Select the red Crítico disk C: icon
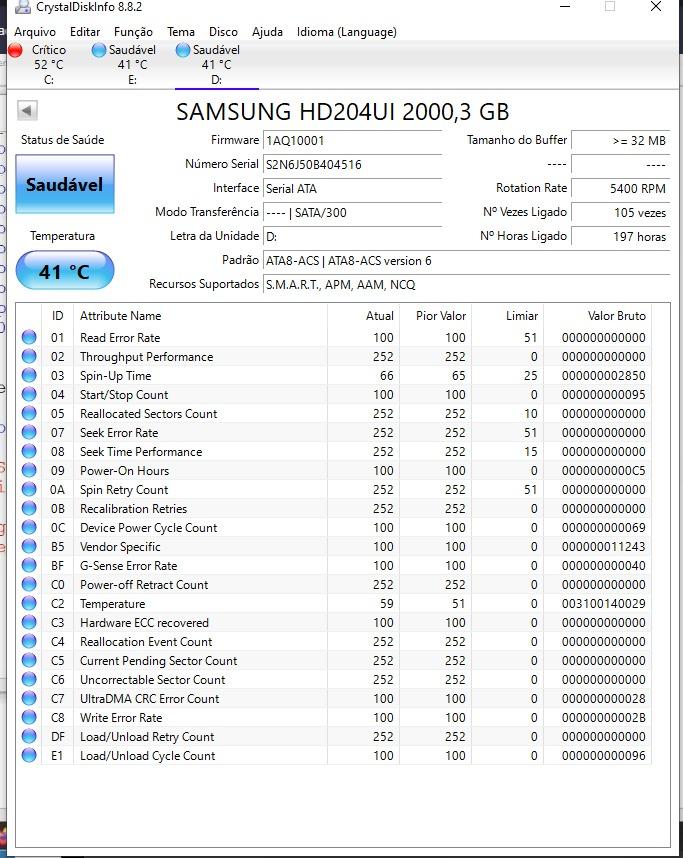This screenshot has height=858, width=683. point(15,50)
